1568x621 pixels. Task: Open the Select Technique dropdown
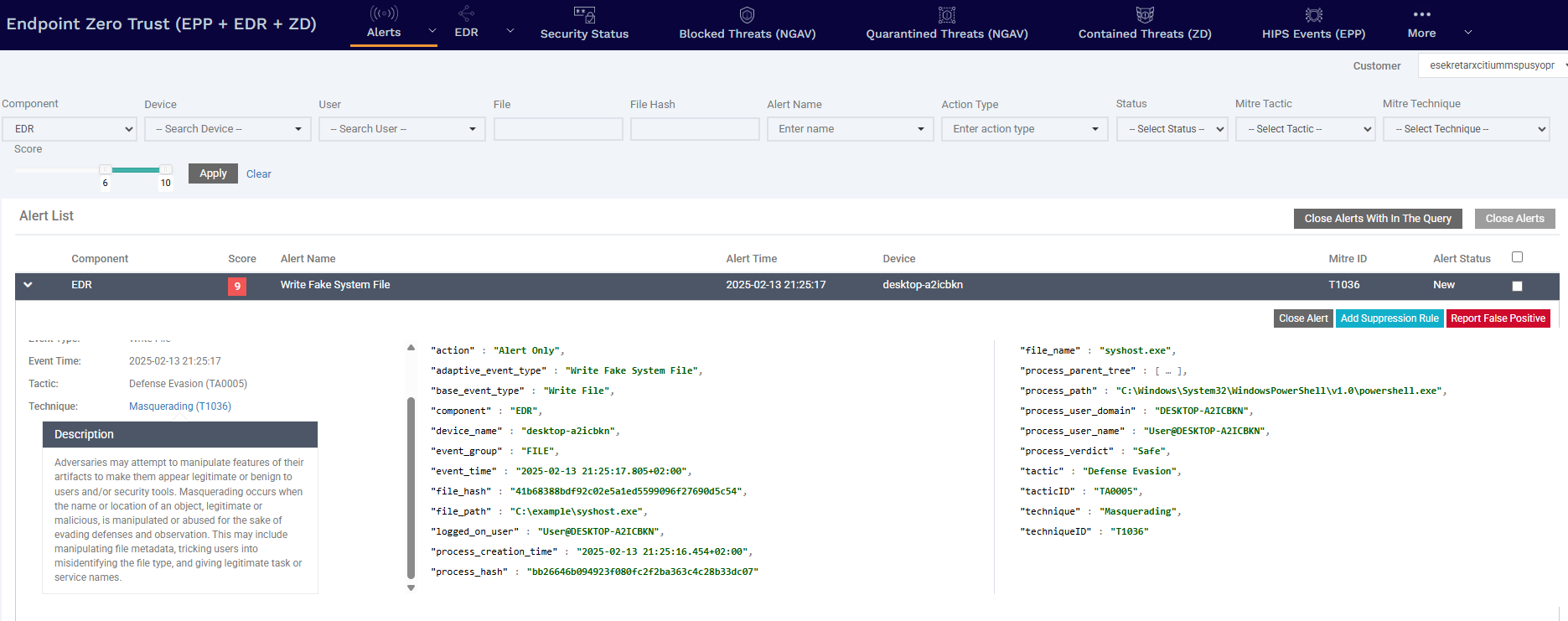[1466, 129]
